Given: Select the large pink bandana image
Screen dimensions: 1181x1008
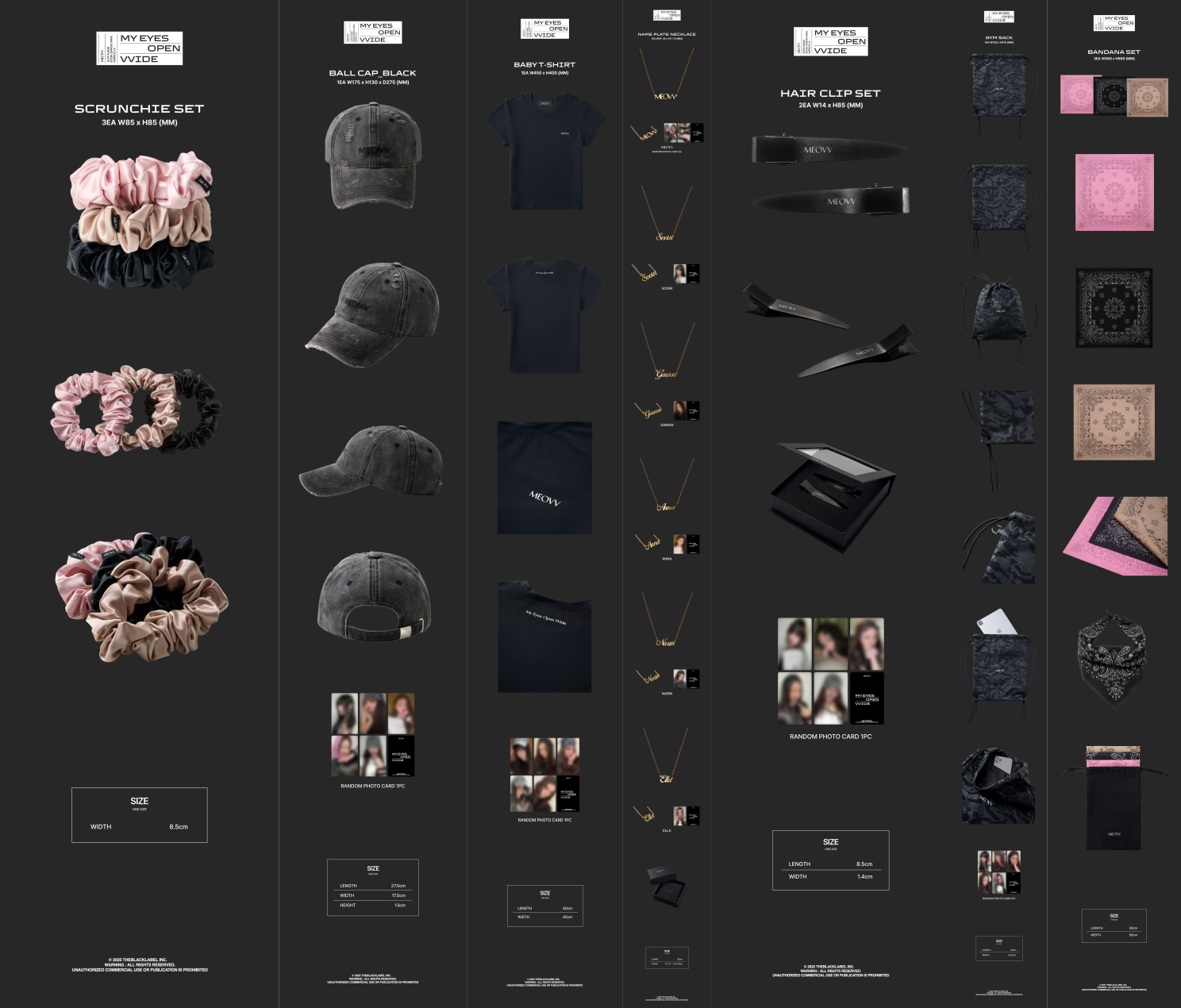Looking at the screenshot, I should [x=1114, y=193].
